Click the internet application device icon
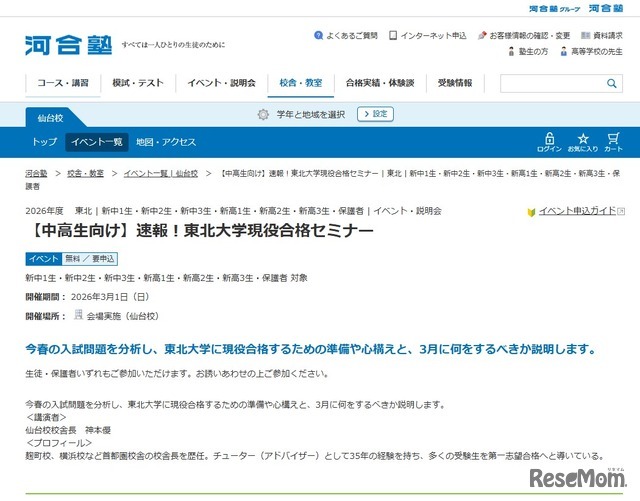This screenshot has width=640, height=501. point(393,36)
